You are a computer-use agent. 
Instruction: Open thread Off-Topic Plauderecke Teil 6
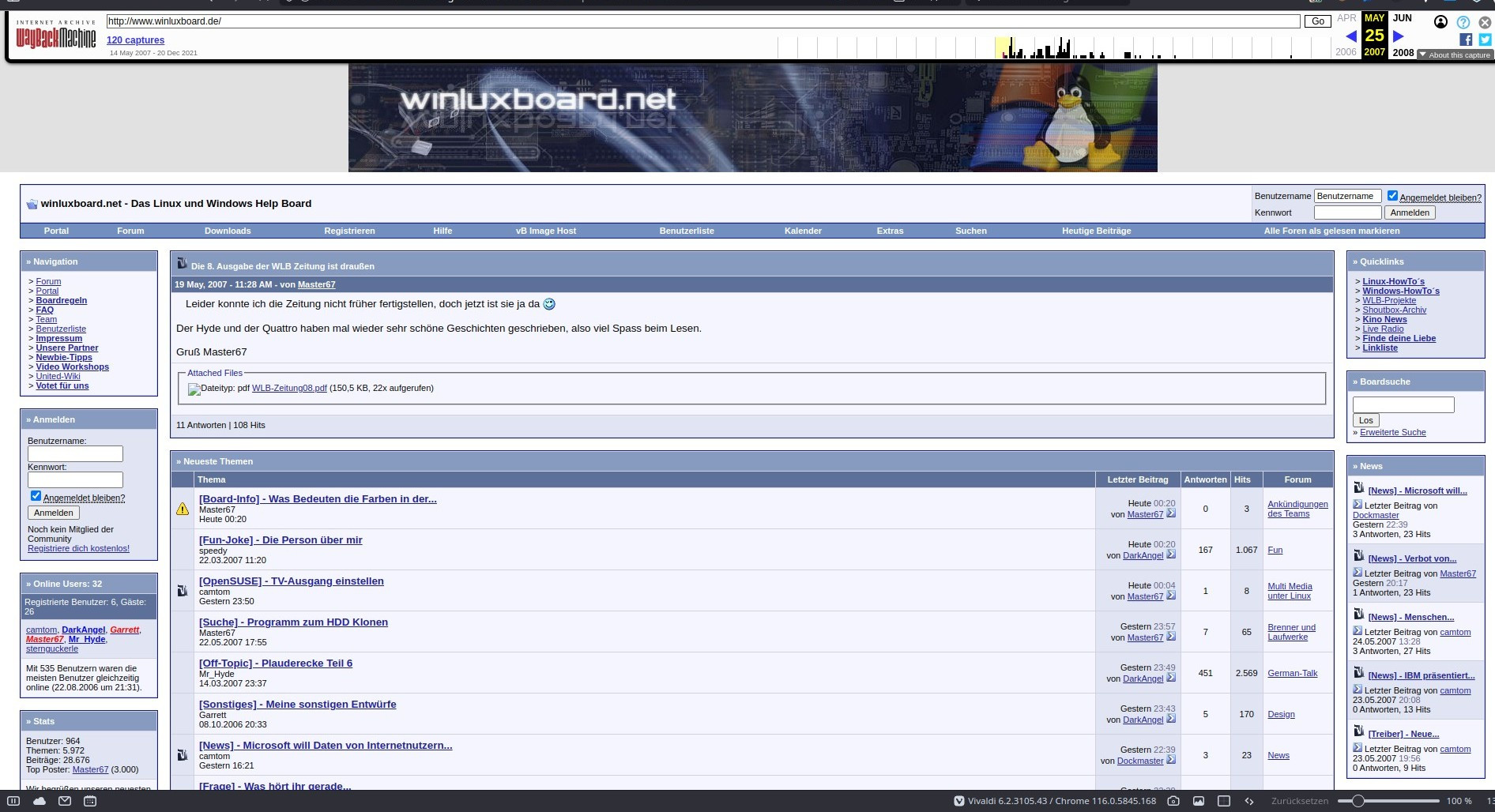click(276, 664)
